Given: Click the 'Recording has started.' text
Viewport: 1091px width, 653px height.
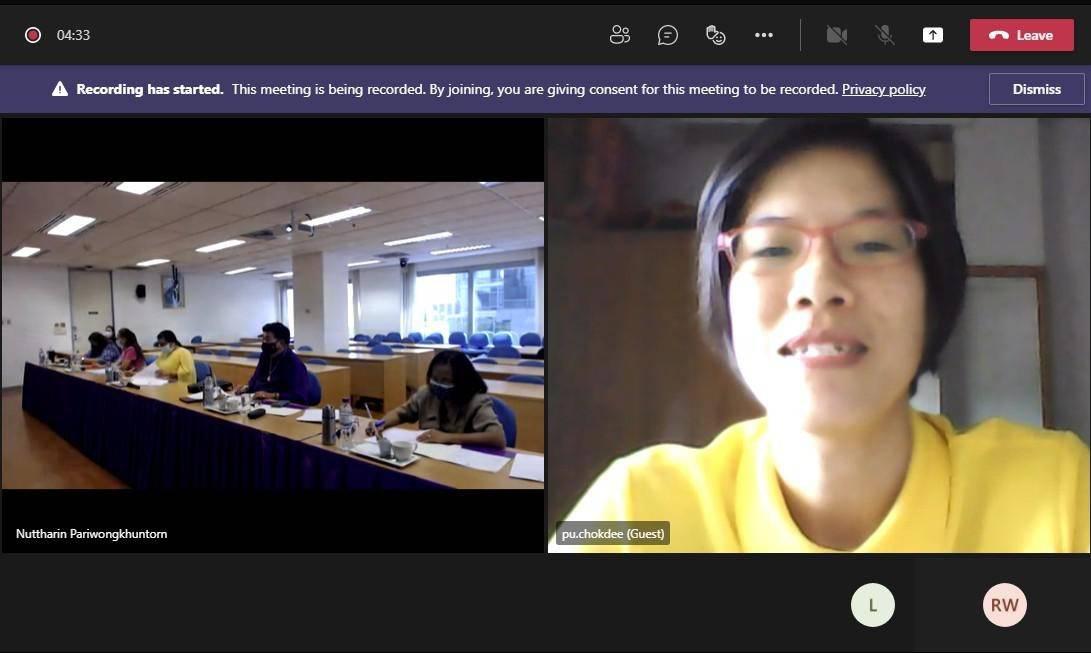Looking at the screenshot, I should coord(150,89).
